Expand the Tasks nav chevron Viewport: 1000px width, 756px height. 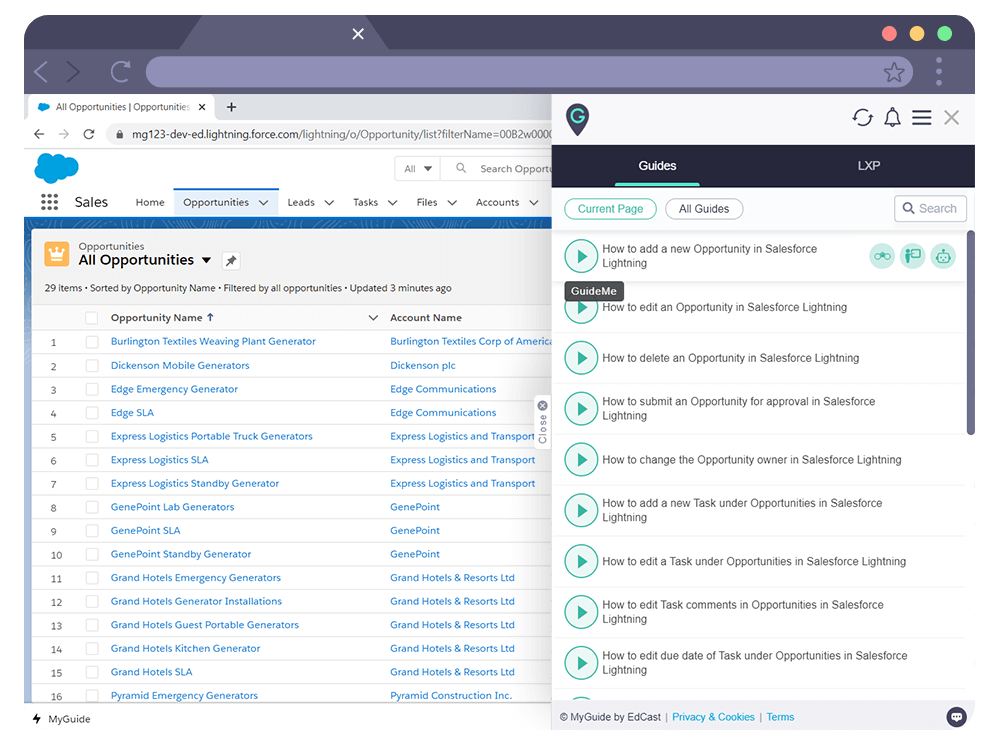click(392, 203)
